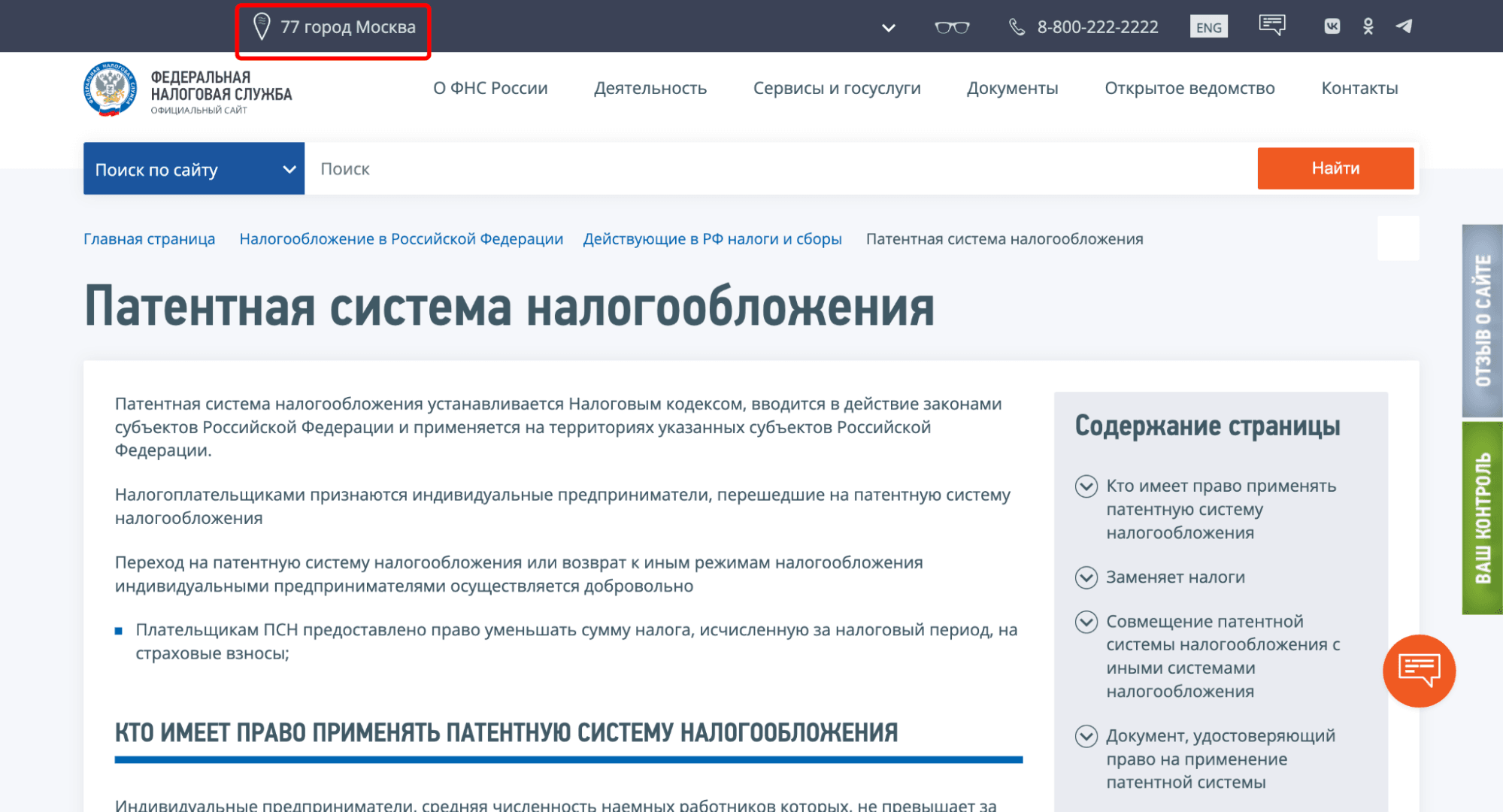Open the green 'Ваш контроль' side tab

tap(1482, 518)
